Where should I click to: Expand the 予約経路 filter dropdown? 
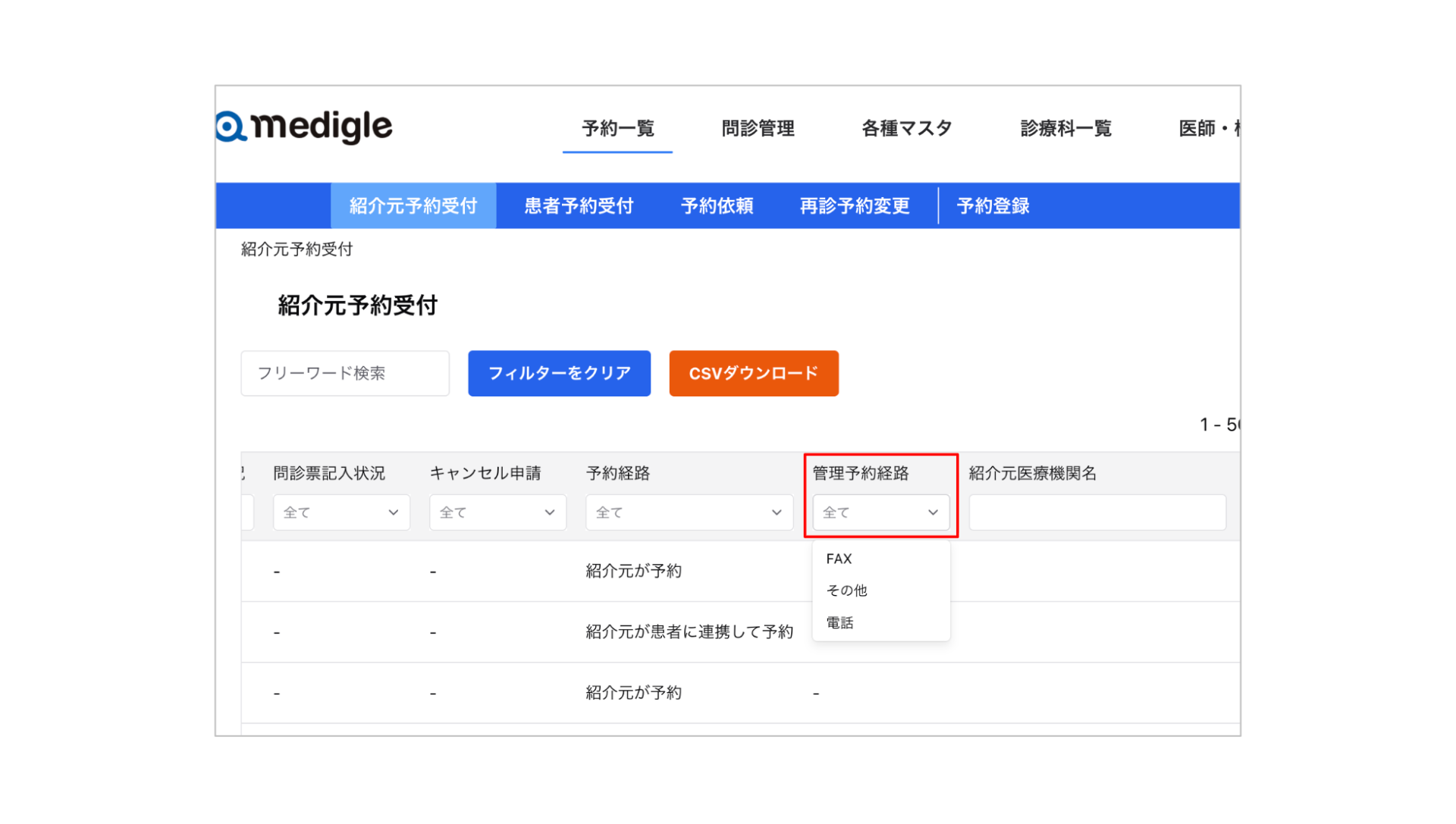tap(689, 512)
